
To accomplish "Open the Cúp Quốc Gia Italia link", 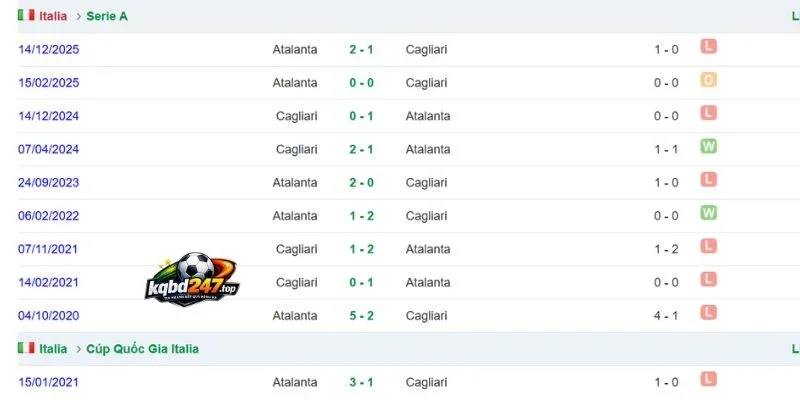I will [142, 349].
